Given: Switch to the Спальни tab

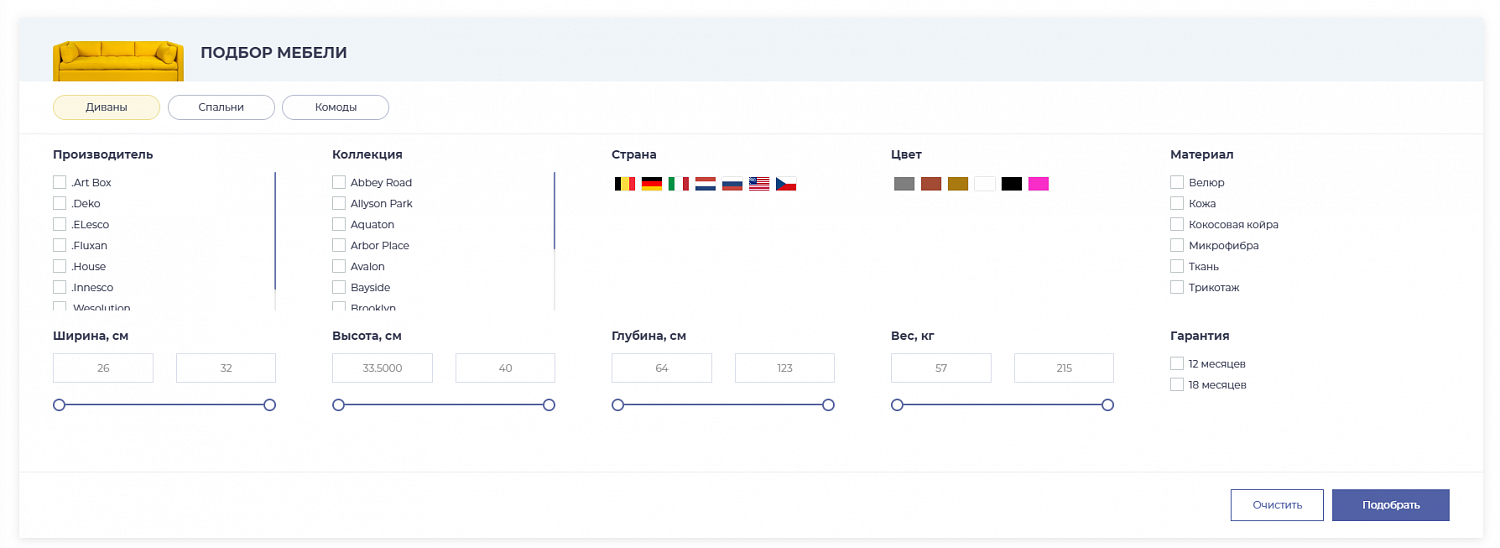Looking at the screenshot, I should (221, 107).
